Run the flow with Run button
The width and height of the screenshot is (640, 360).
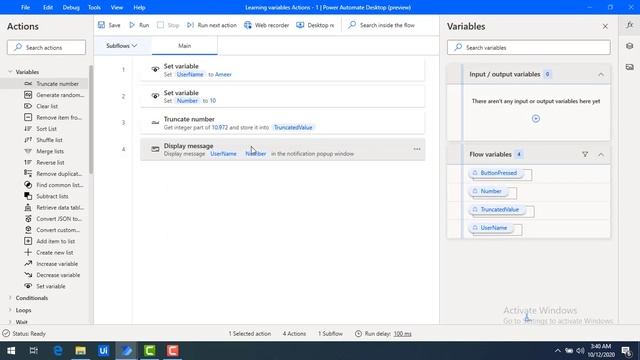click(139, 25)
